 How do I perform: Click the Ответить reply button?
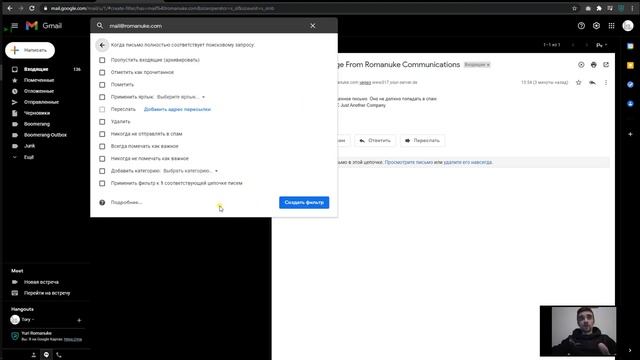tap(375, 140)
